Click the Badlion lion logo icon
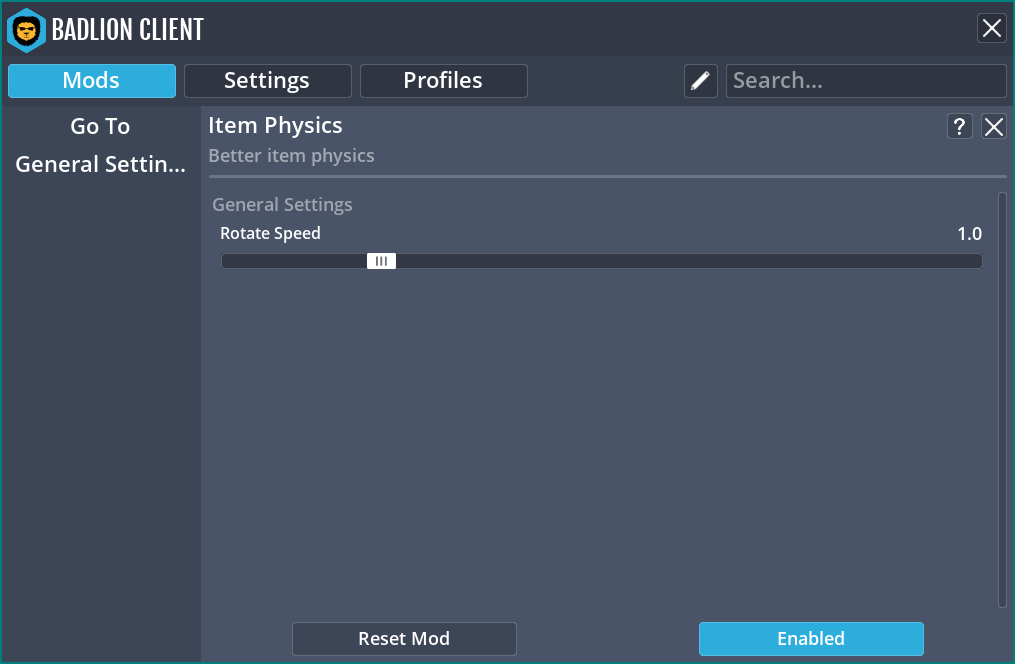Screen dimensions: 1015x664 [x=26, y=30]
